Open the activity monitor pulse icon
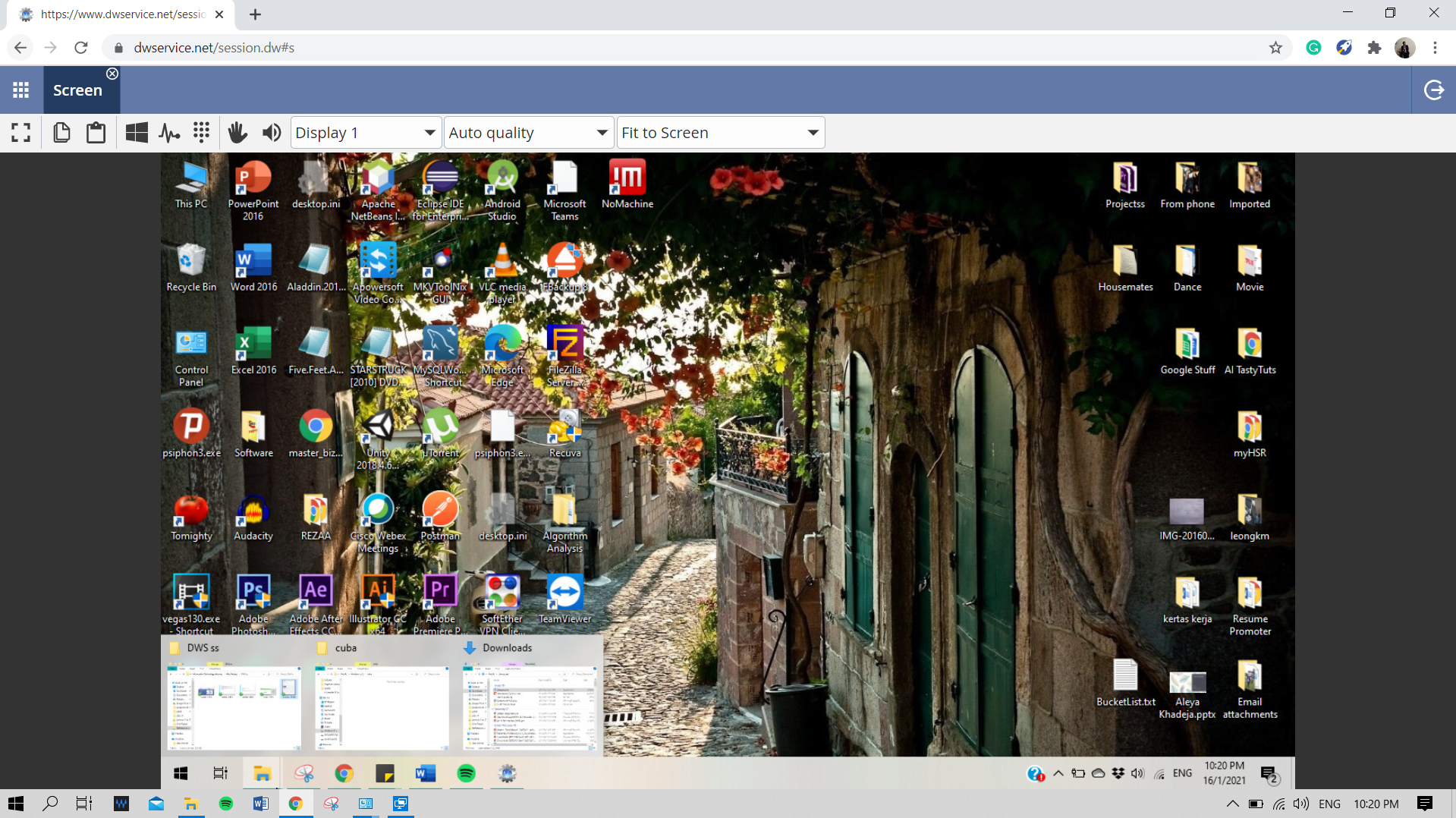 coord(169,134)
